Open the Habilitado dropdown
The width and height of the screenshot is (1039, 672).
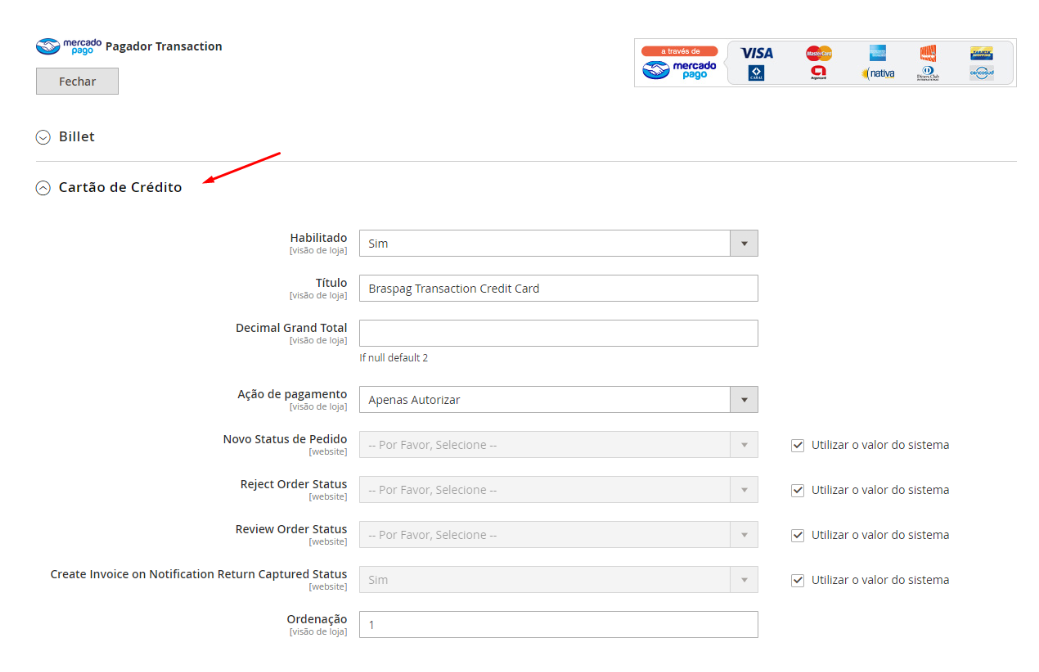pyautogui.click(x=557, y=243)
